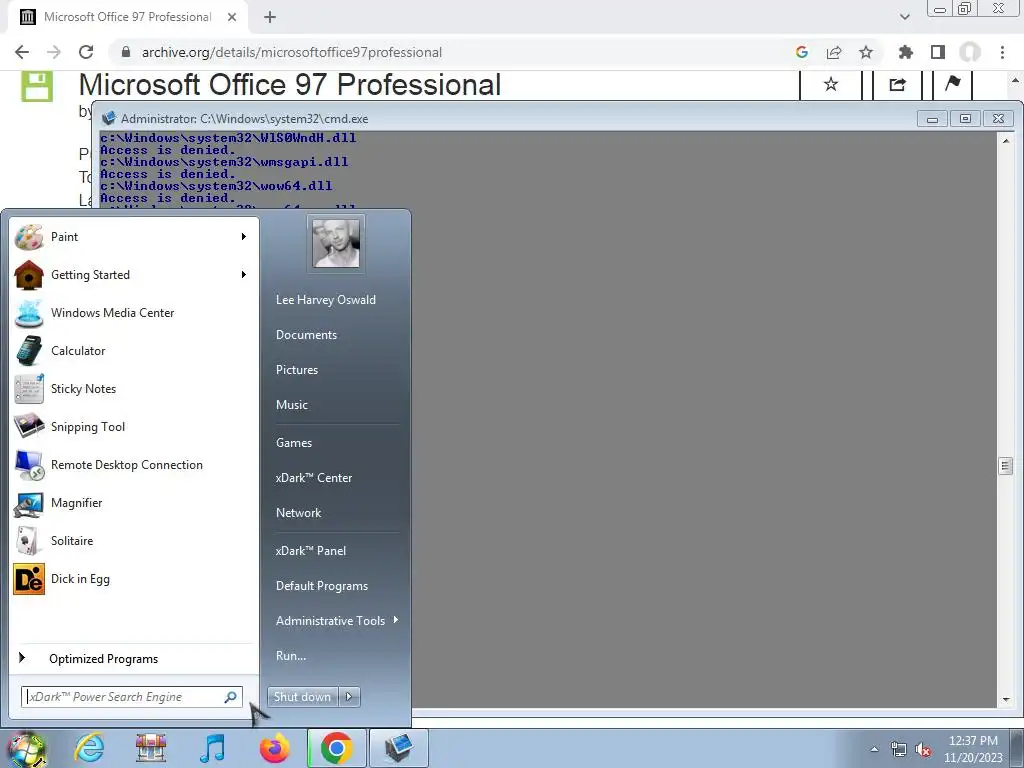
Task: Open Remote Desktop Connection
Action: click(x=133, y=464)
